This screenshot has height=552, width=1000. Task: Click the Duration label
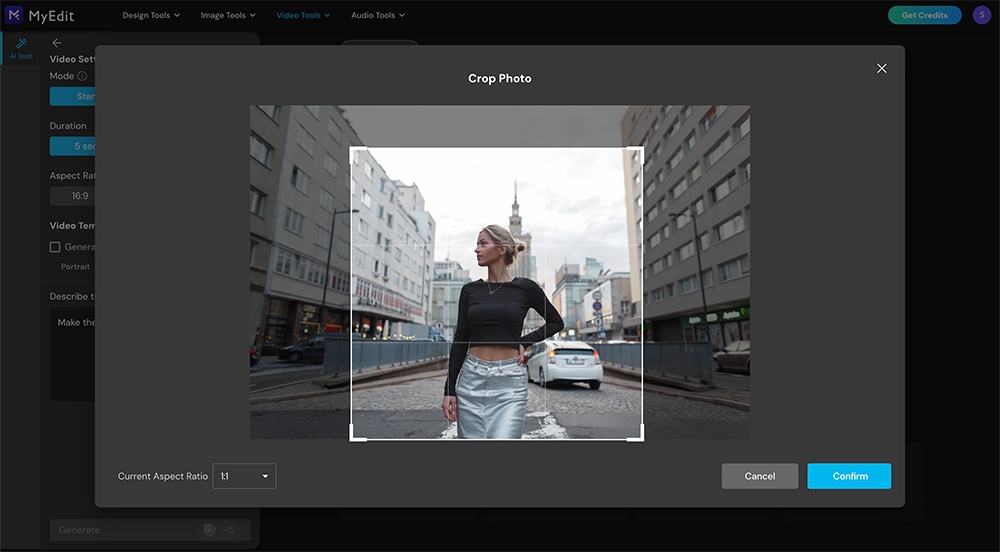(68, 126)
